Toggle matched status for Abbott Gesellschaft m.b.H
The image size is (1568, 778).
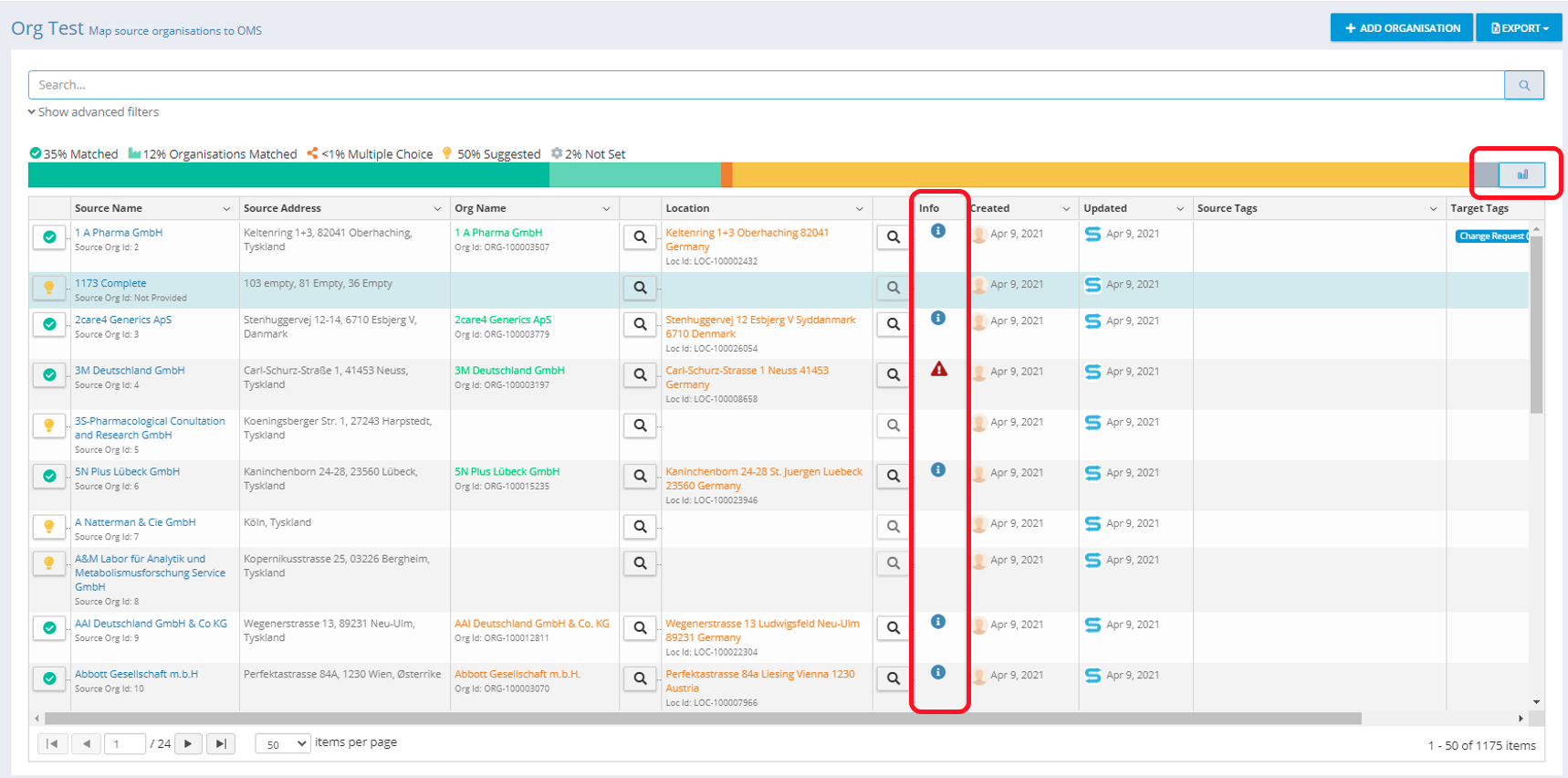49,678
